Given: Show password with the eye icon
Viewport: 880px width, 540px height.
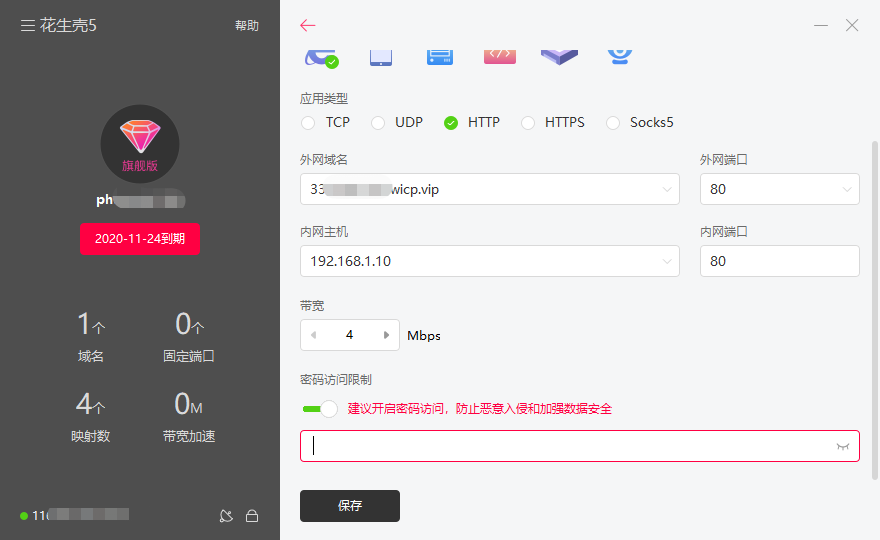Looking at the screenshot, I should point(842,447).
